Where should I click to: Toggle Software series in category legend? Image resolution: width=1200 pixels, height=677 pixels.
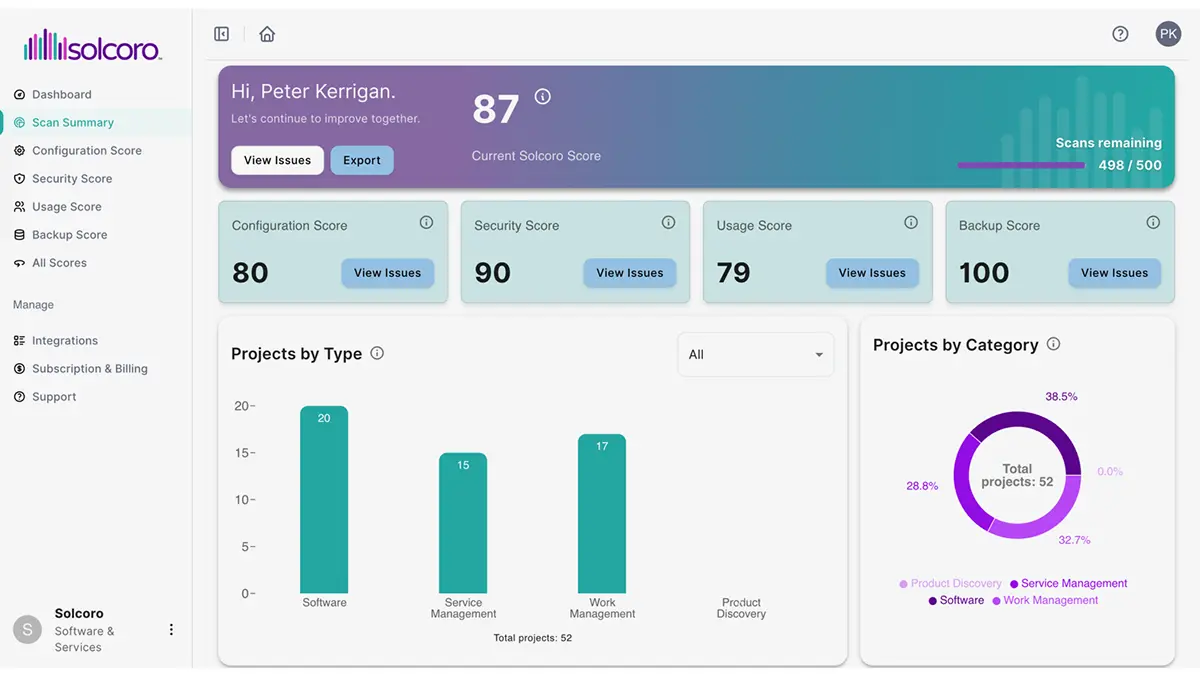point(956,600)
